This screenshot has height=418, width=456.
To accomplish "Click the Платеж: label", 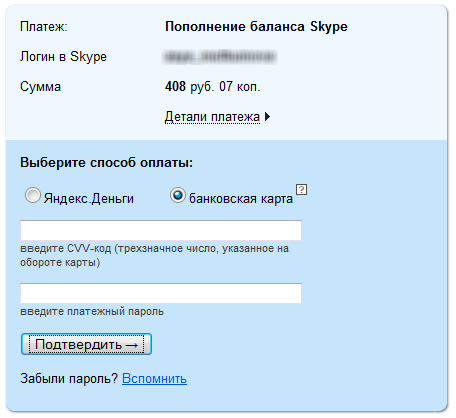I will (44, 27).
